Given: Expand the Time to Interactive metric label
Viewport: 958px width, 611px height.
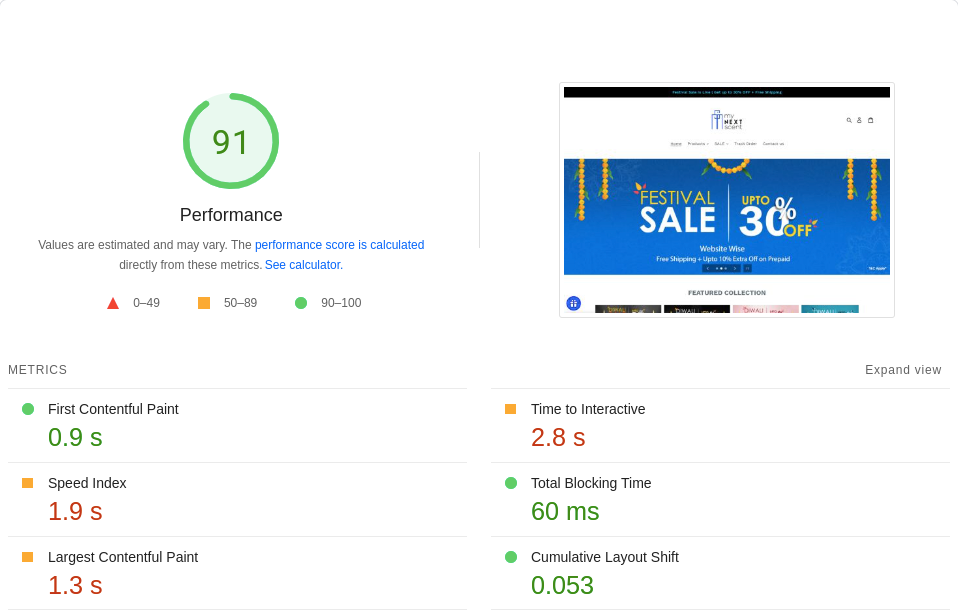Looking at the screenshot, I should 588,409.
